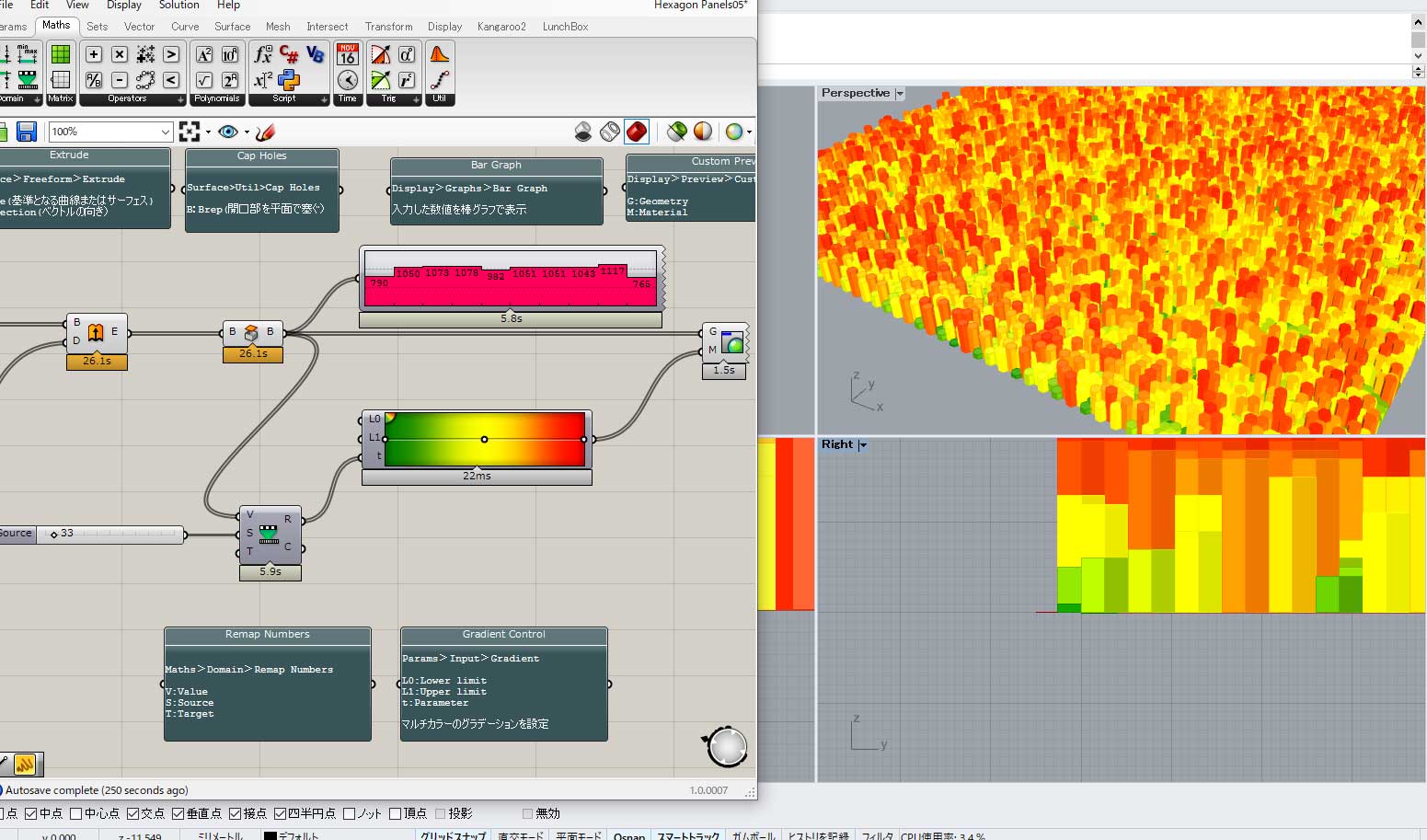Toggle Osnap in Rhino status bar
The image size is (1427, 840).
tap(629, 835)
